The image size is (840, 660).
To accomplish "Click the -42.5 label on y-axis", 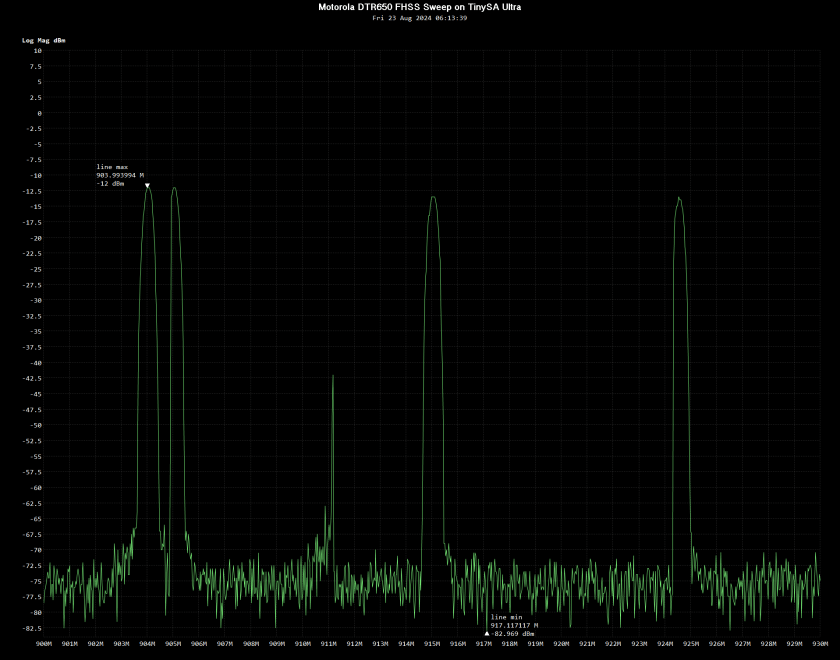I will click(33, 379).
